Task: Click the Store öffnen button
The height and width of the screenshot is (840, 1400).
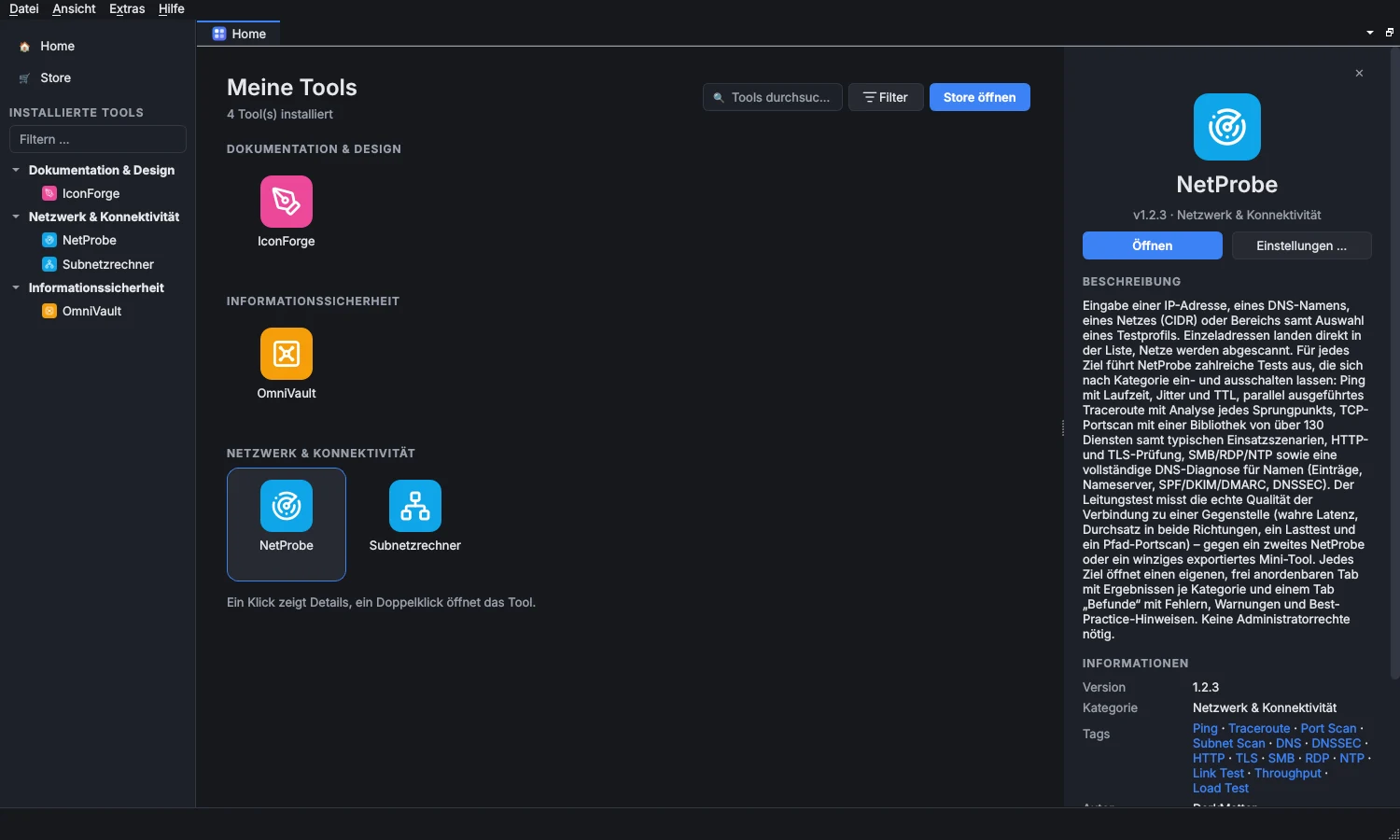Action: click(x=980, y=97)
